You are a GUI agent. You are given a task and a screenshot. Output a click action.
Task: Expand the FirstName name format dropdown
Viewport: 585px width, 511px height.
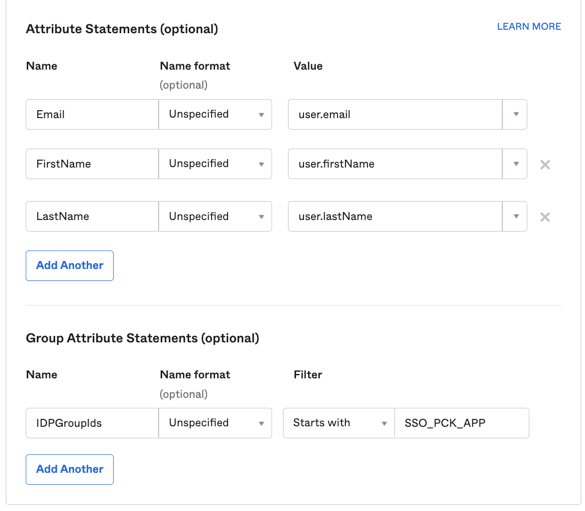(x=215, y=164)
